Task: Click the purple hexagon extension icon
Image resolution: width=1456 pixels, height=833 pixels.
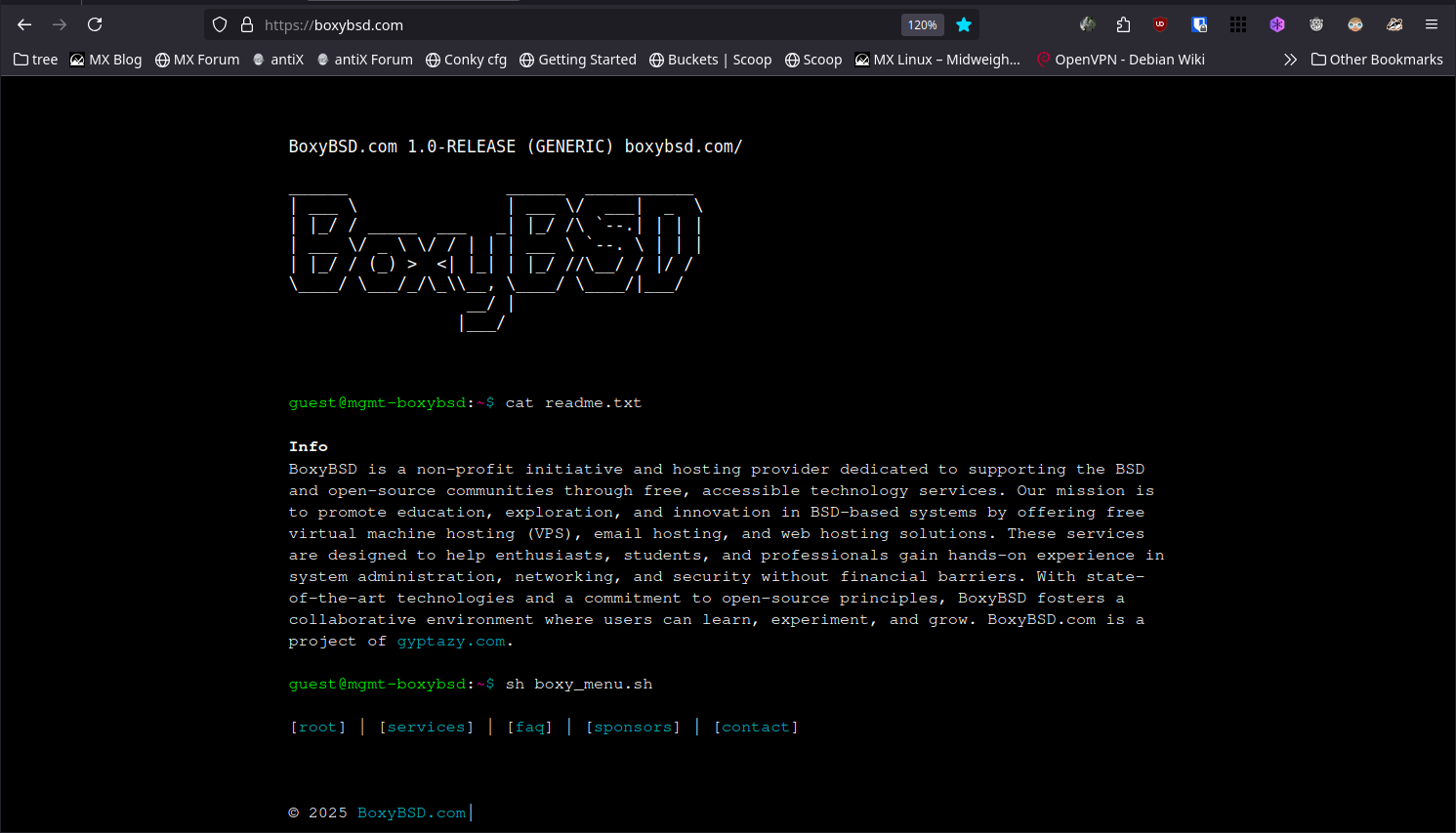Action: 1277,24
